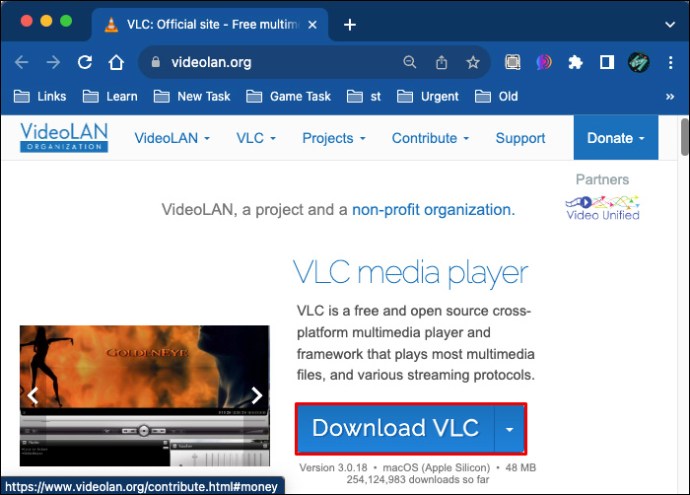Screen dimensions: 690x495
Task: Click the Download VLC button
Action: click(x=396, y=428)
